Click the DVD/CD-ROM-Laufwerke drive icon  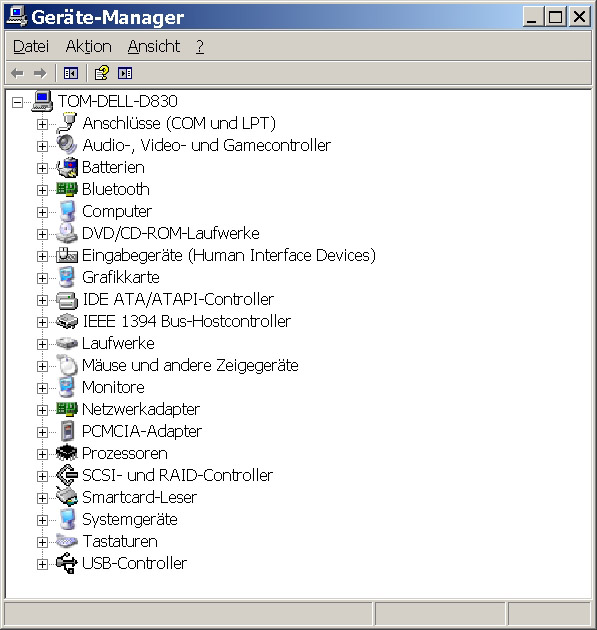pyautogui.click(x=67, y=233)
